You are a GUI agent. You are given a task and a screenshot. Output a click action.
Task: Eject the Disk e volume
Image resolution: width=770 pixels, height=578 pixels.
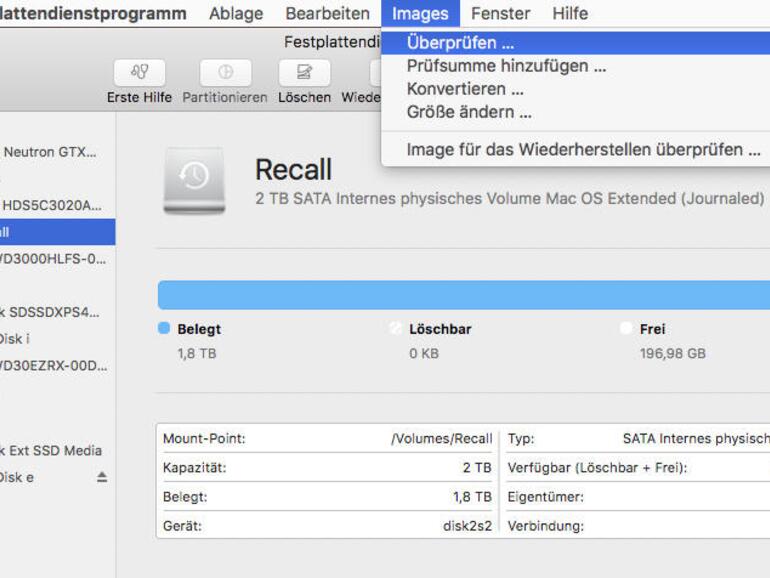(x=102, y=477)
